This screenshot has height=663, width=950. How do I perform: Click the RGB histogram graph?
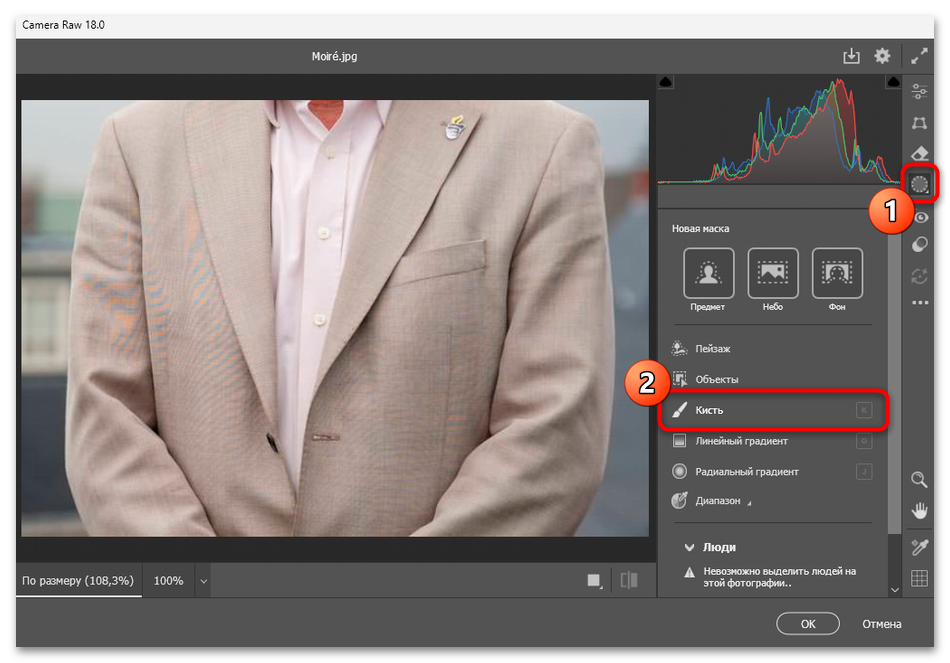(x=779, y=130)
